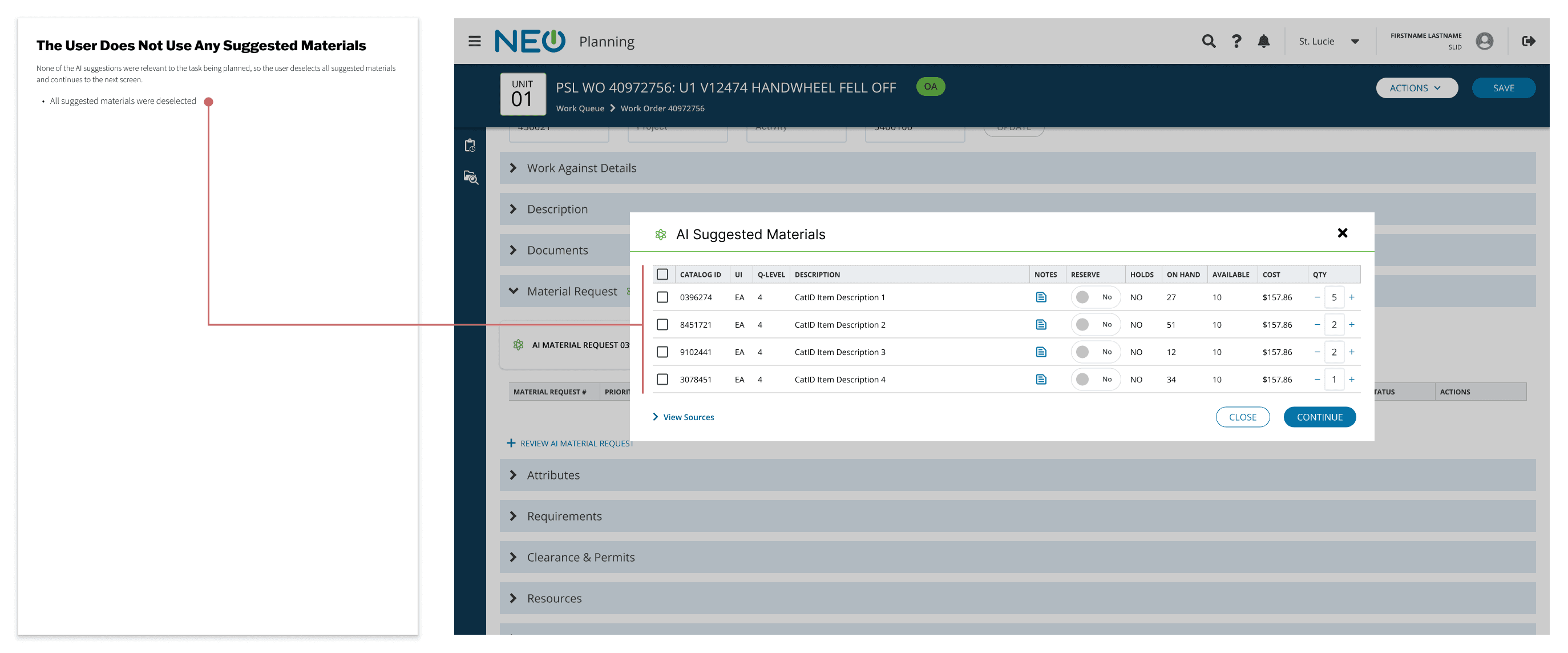Close the AI Suggested Materials dialog

[x=1341, y=233]
